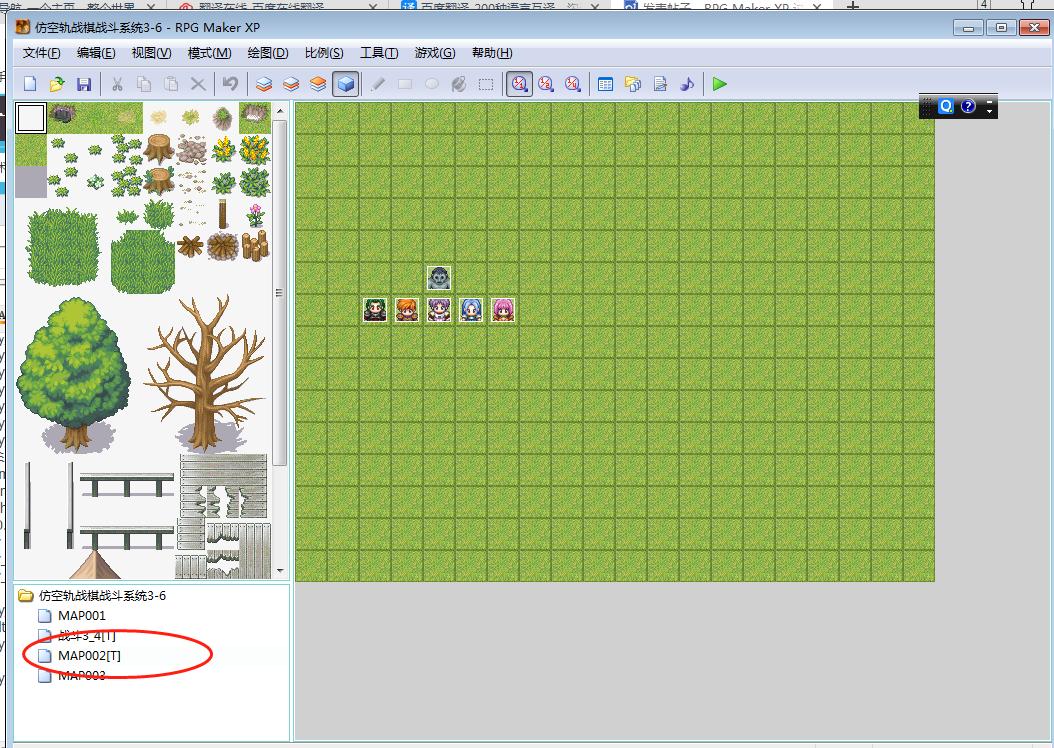
Task: Open the 工具(T) menu
Action: [379, 53]
